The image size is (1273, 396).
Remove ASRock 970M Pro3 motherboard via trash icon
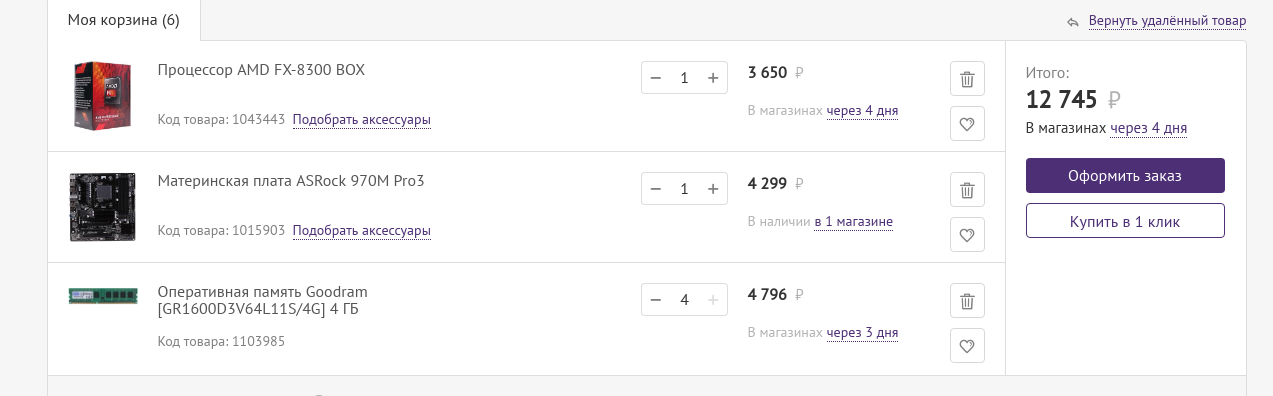(967, 190)
